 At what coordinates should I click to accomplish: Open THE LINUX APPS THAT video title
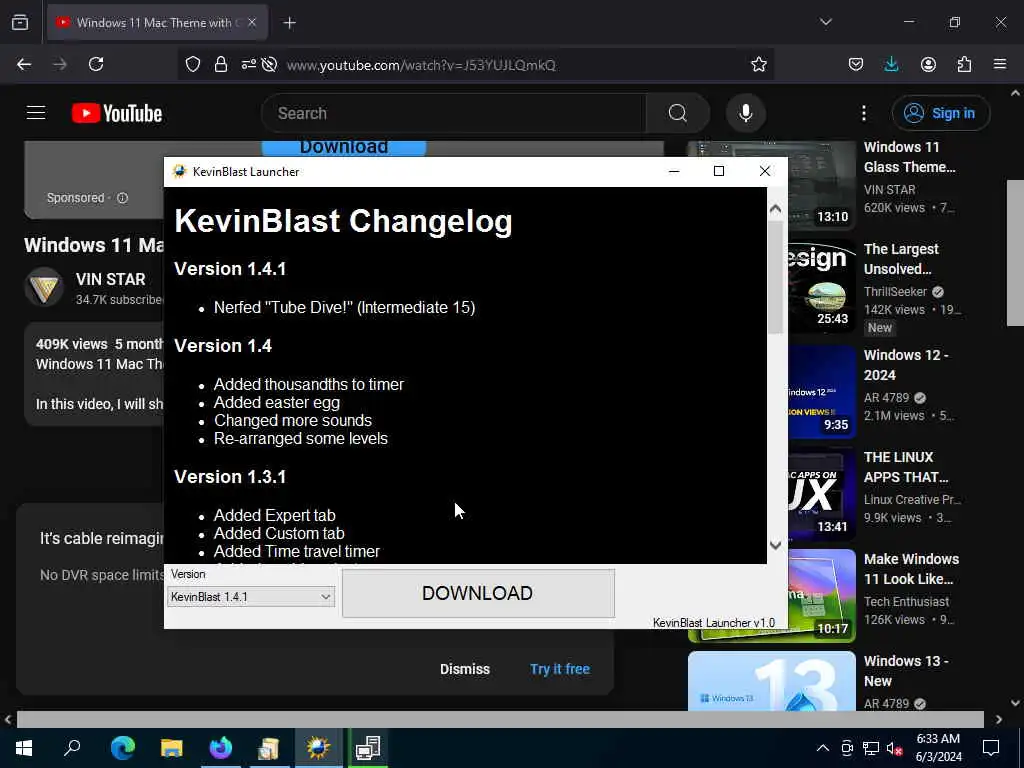click(x=906, y=467)
